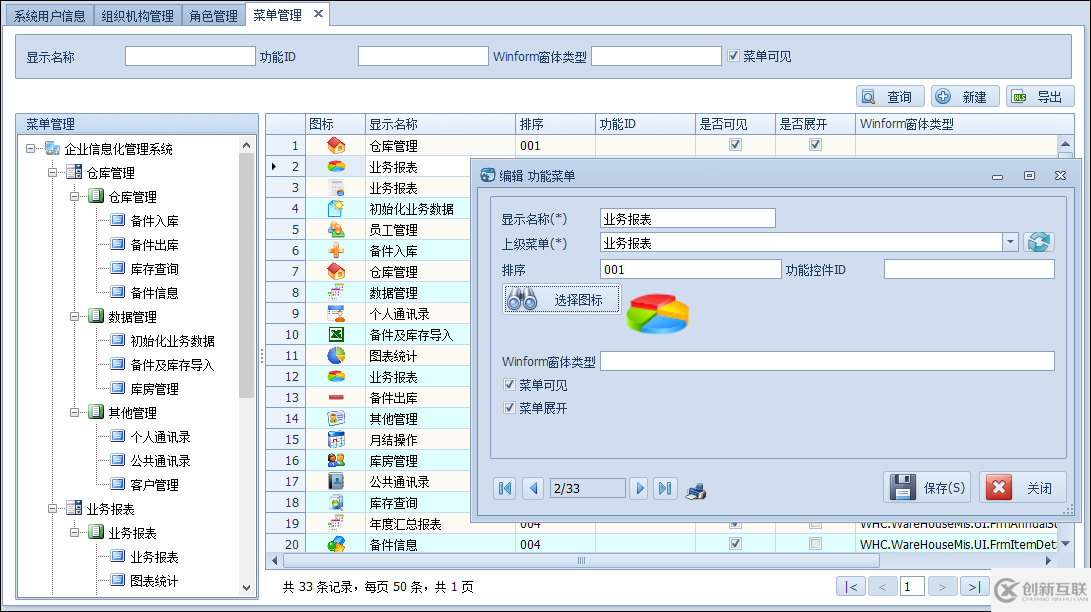Viewport: 1091px width, 612px height.
Task: Click the 导出 export button
Action: [1040, 97]
